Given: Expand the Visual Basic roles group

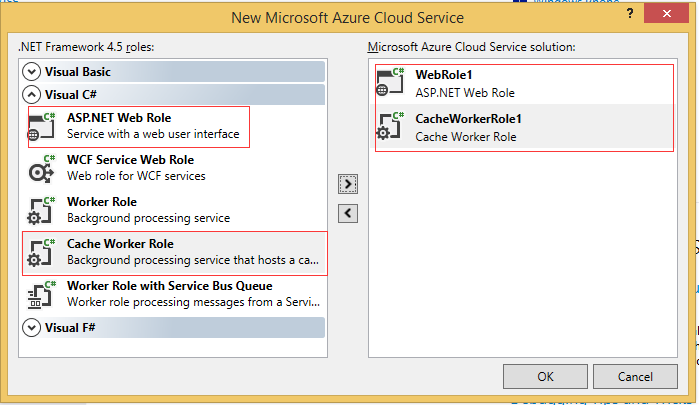Looking at the screenshot, I should 31,71.
